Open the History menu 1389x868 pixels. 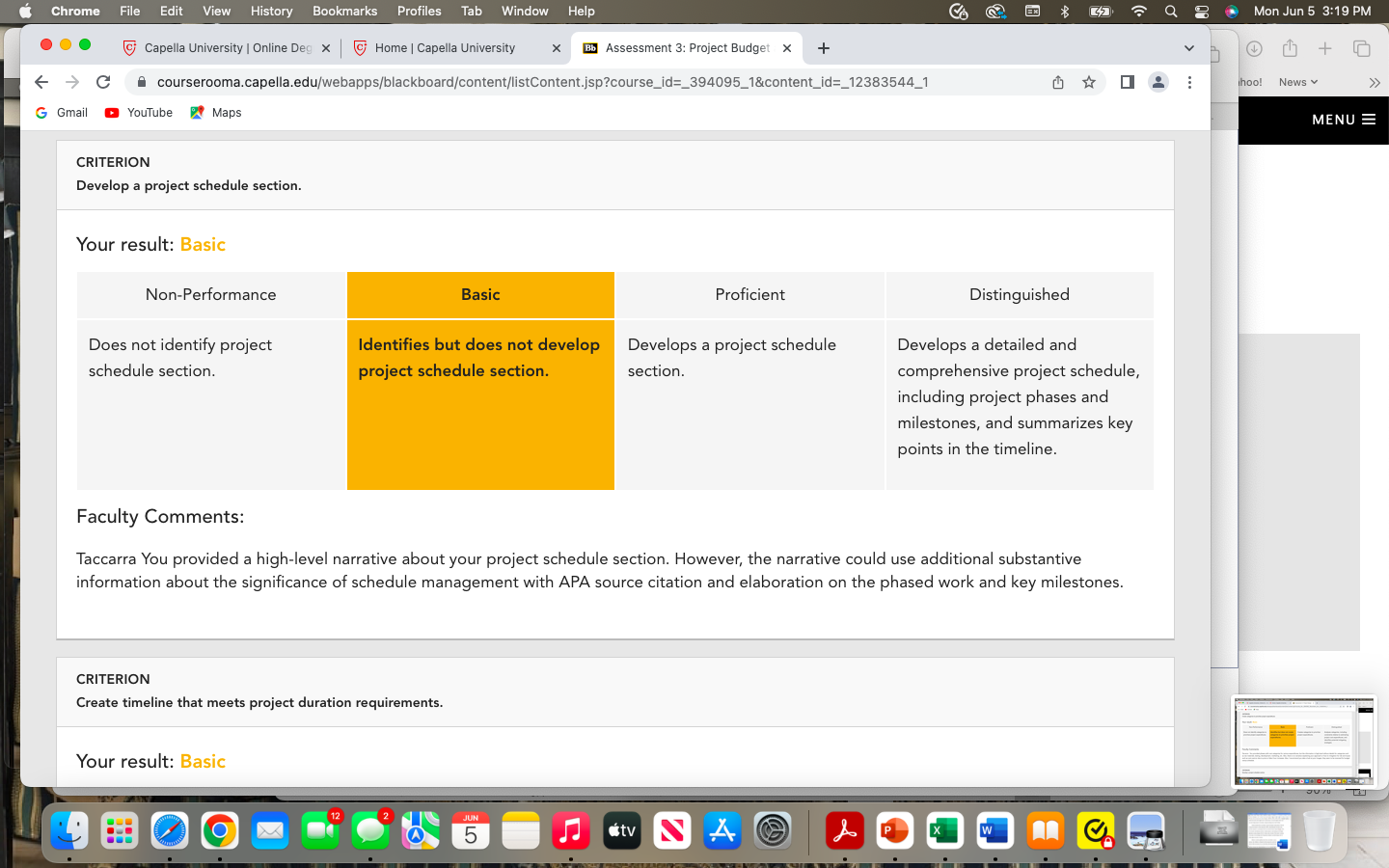271,11
